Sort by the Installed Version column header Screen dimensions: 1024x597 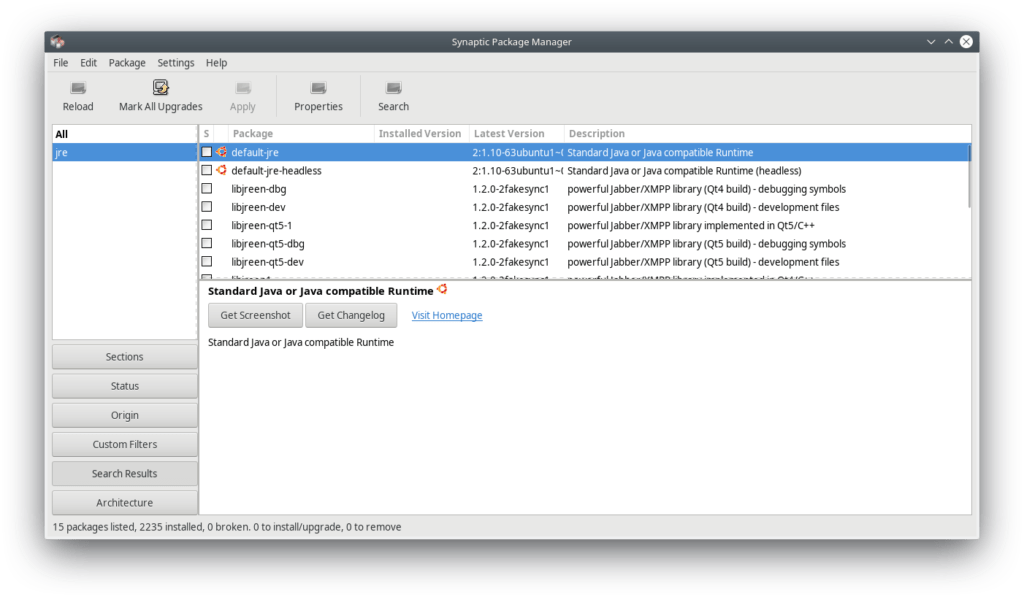pos(420,134)
